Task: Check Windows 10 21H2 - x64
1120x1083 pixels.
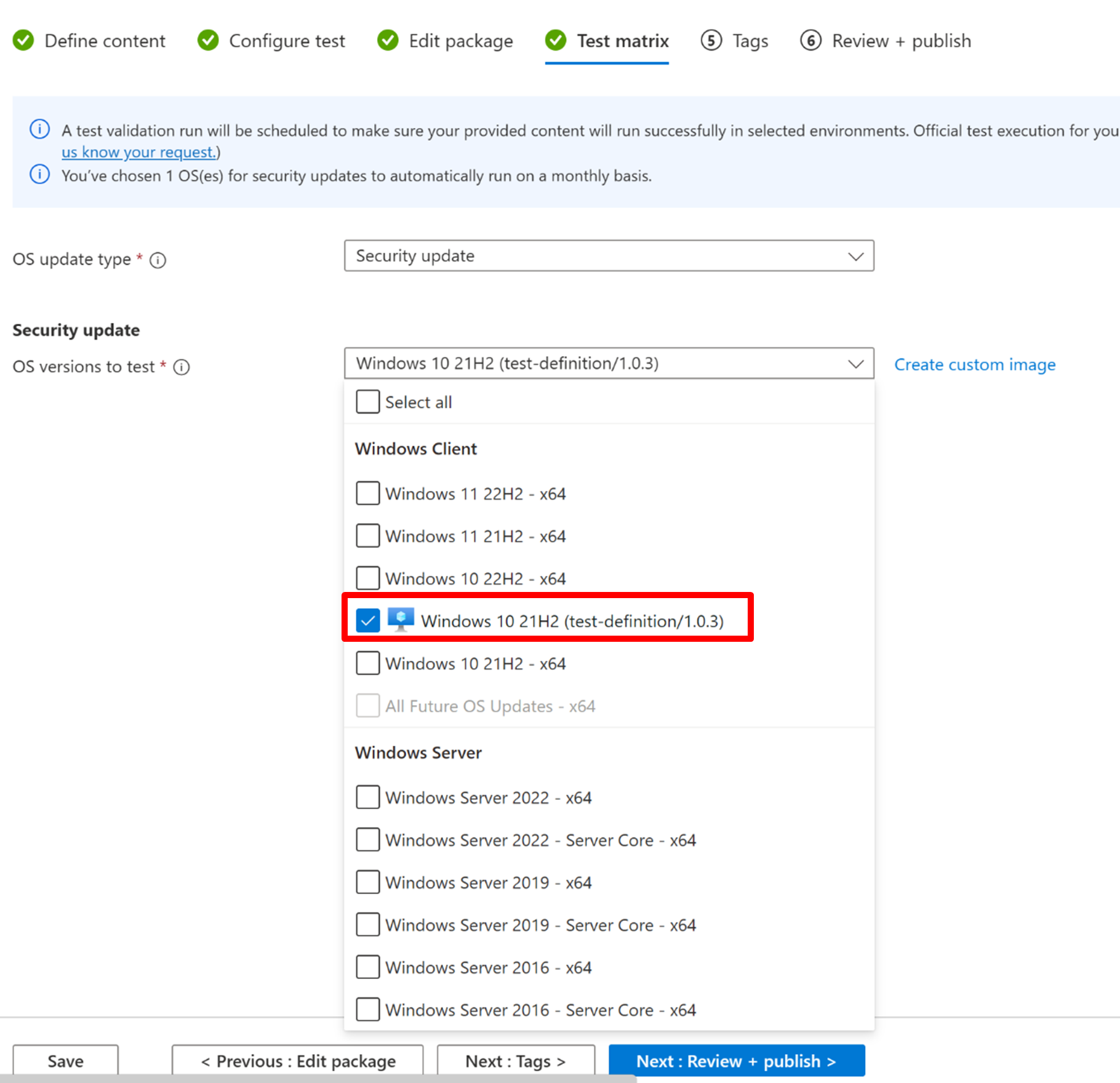Action: pos(368,663)
